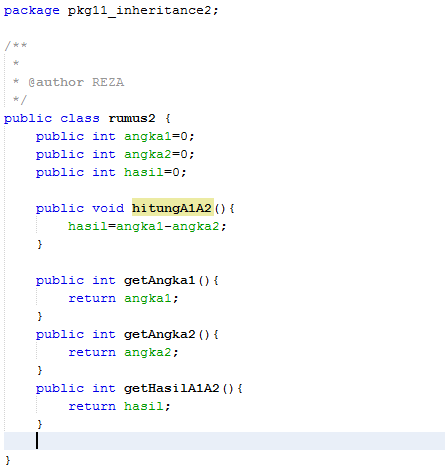Select the package name pkg11_inheritance2
Image resolution: width=445 pixels, height=471 pixels.
(x=139, y=11)
